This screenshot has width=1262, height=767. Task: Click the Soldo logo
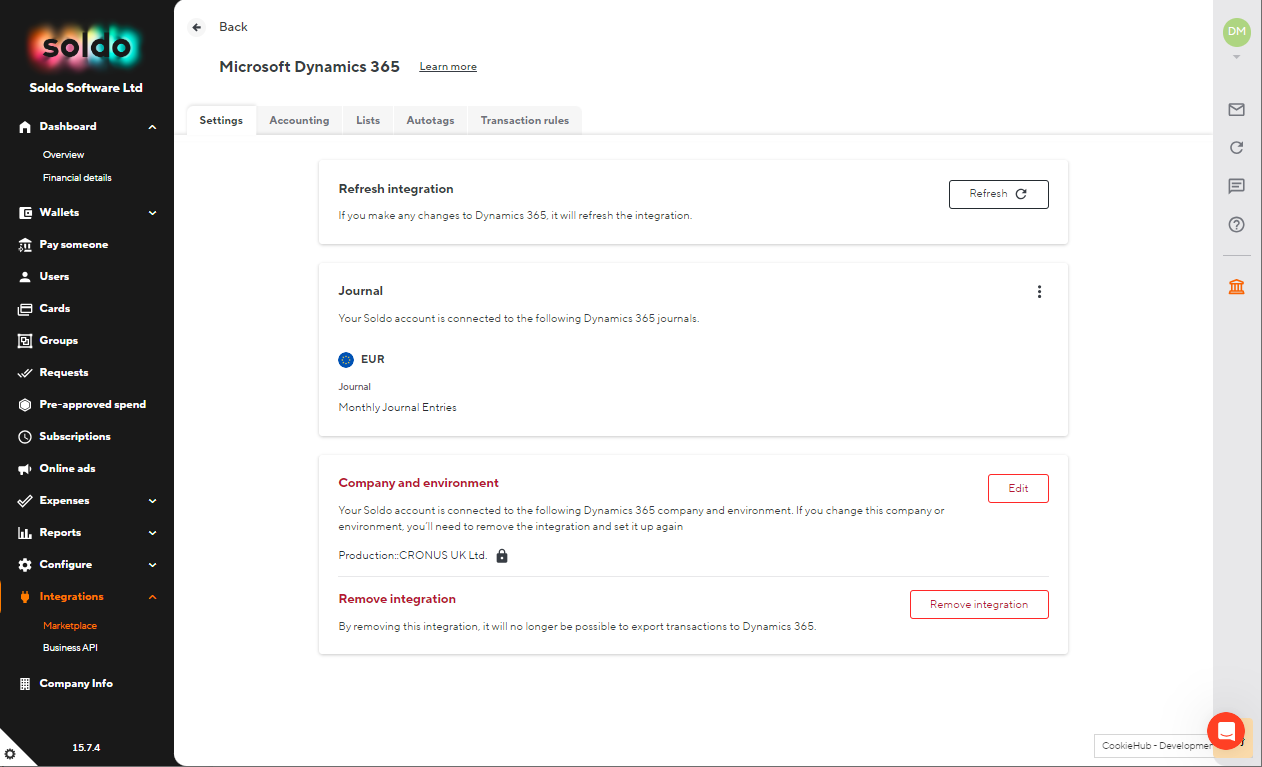click(x=85, y=47)
